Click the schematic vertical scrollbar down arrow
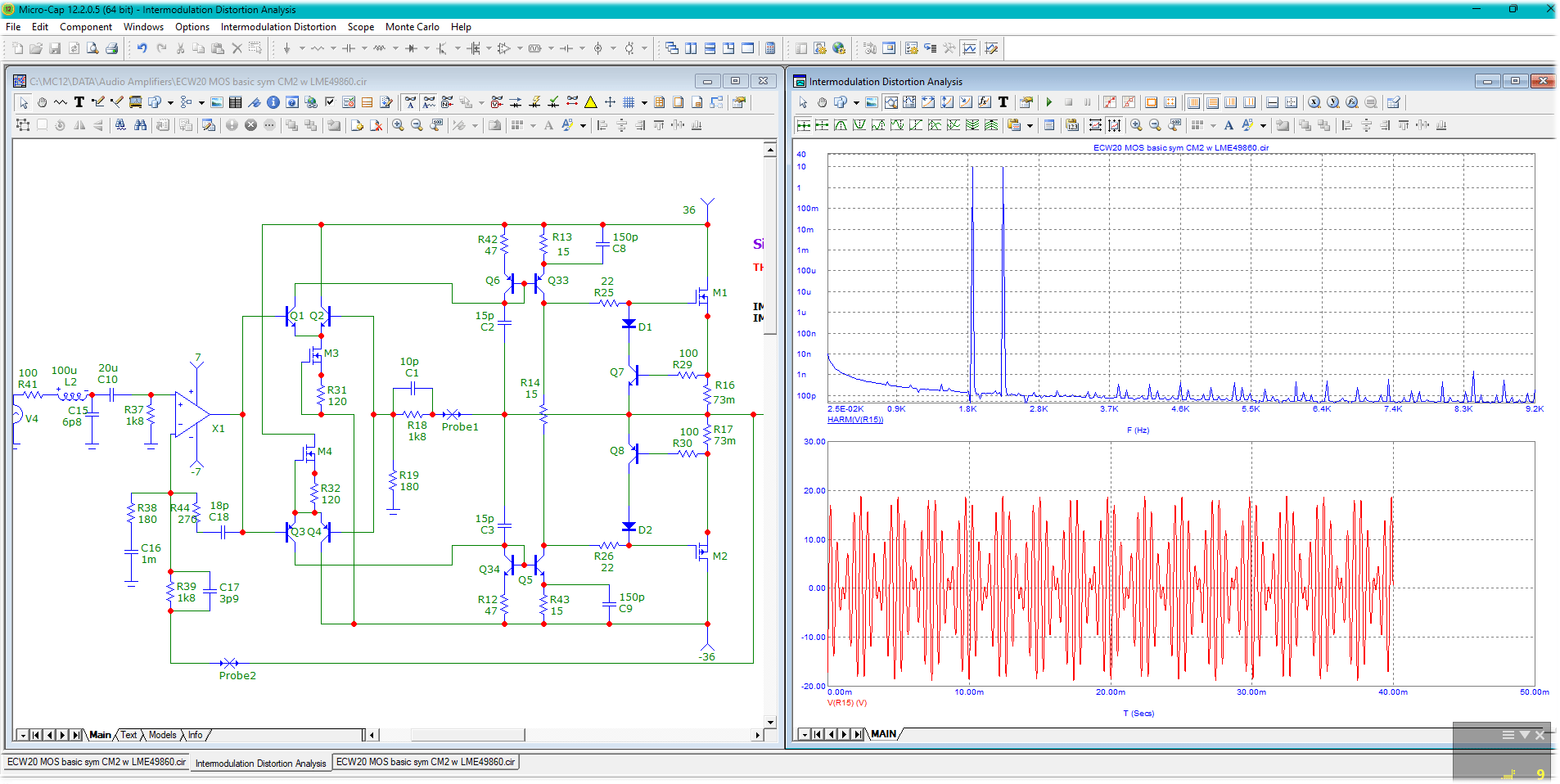Screen dimensions: 1560x784 [770, 723]
